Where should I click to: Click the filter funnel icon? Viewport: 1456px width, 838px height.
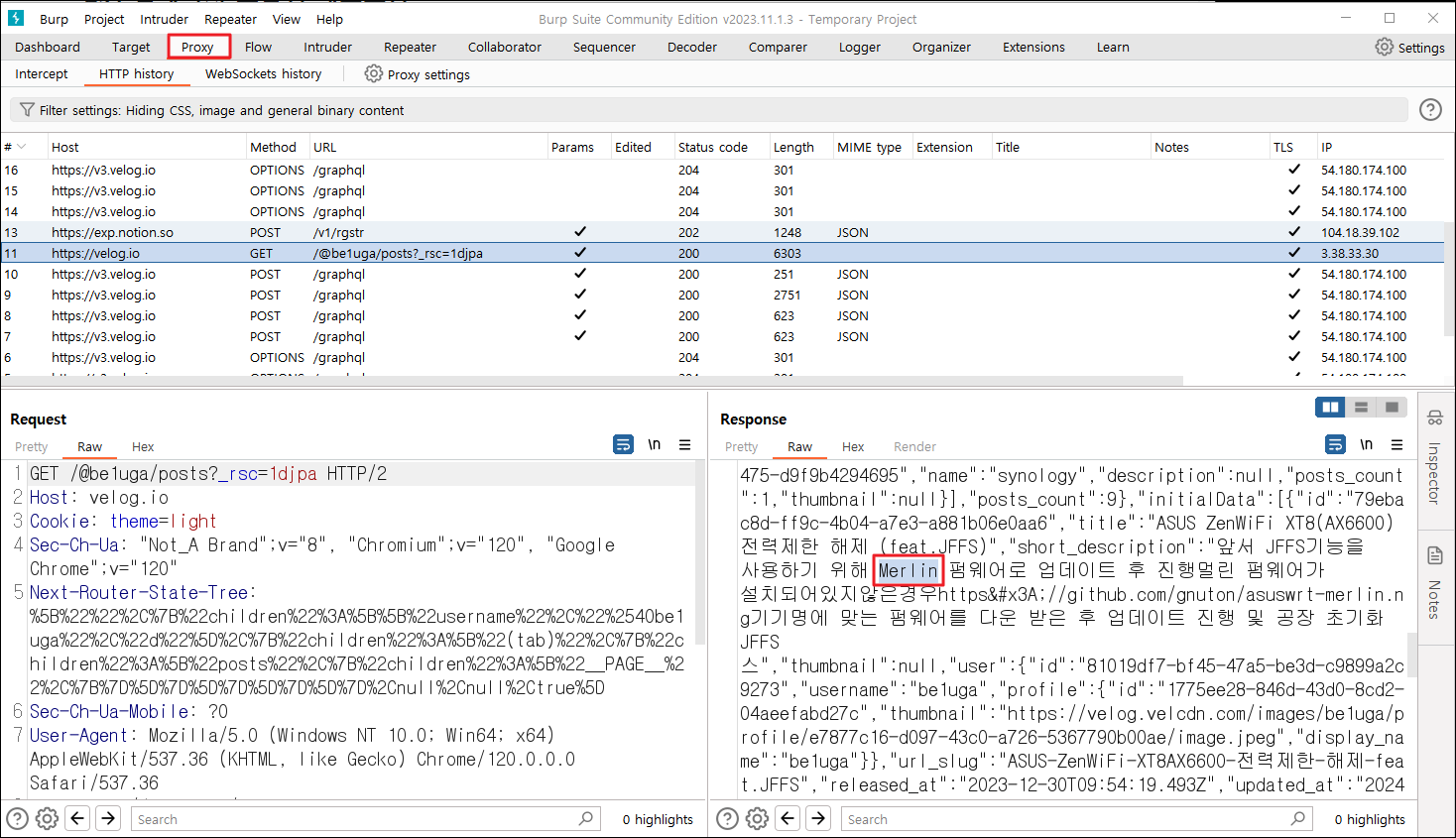click(x=27, y=110)
